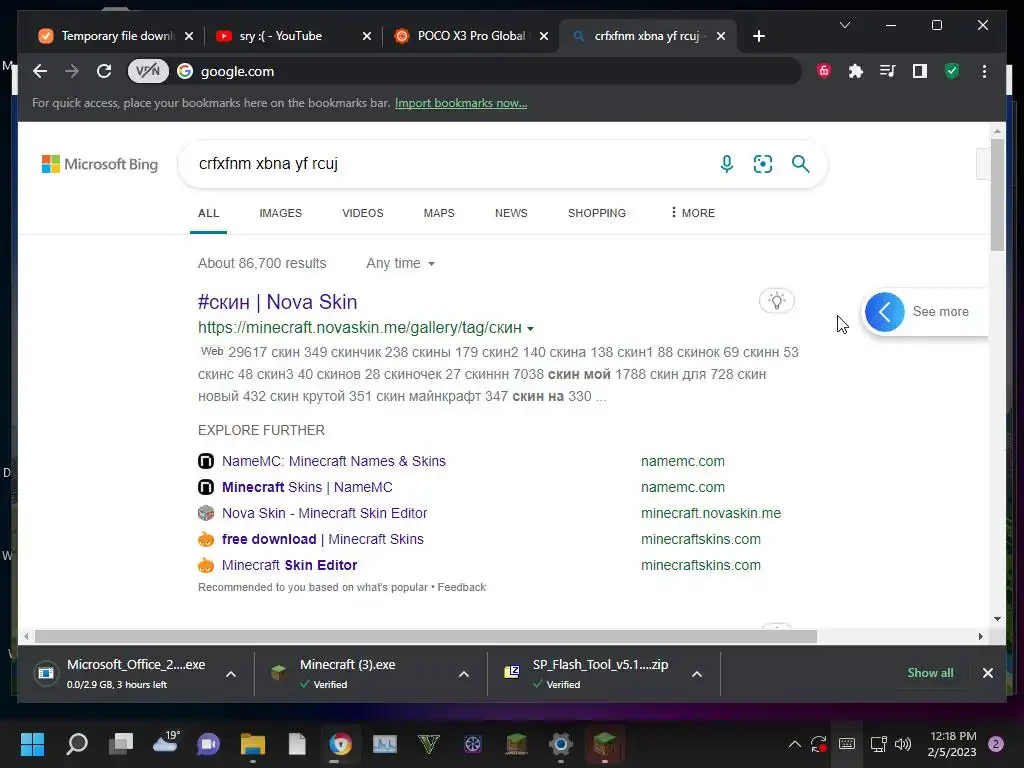Switch to sry :( - YouTube tab
Image resolution: width=1024 pixels, height=768 pixels.
click(294, 36)
